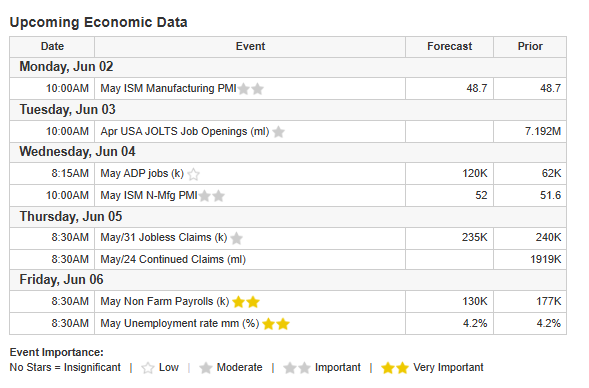Select the Forecast column header
Viewport: 589px width, 388px height.
449,47
